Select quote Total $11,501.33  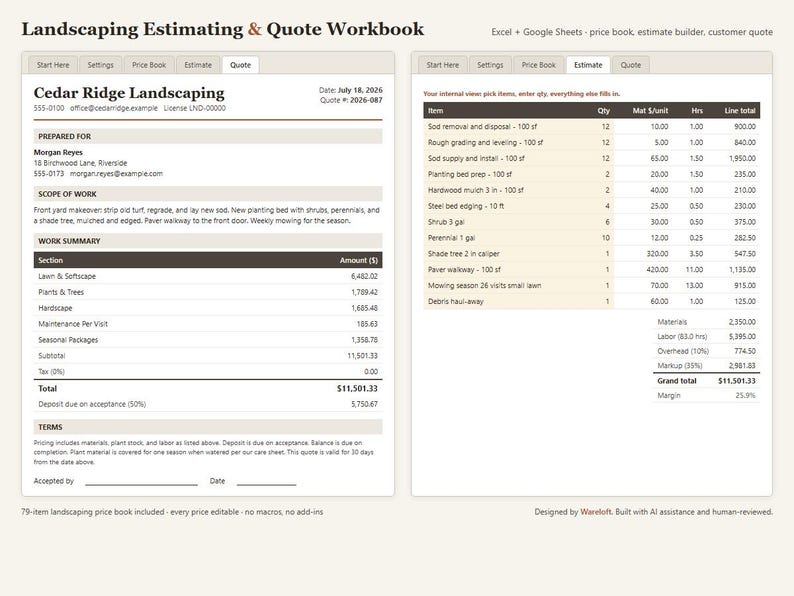[x=357, y=389]
